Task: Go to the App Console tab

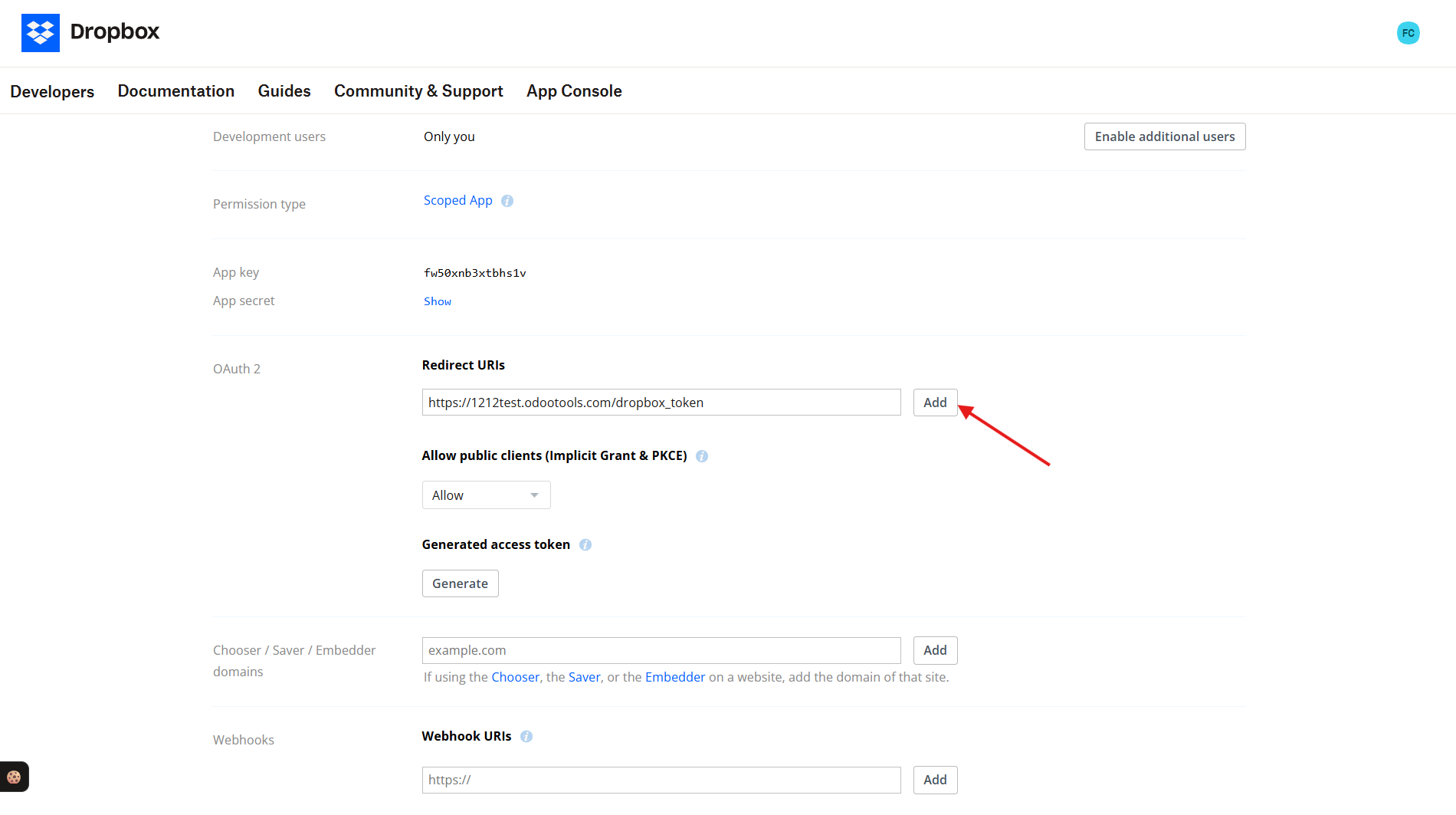Action: 574,91
